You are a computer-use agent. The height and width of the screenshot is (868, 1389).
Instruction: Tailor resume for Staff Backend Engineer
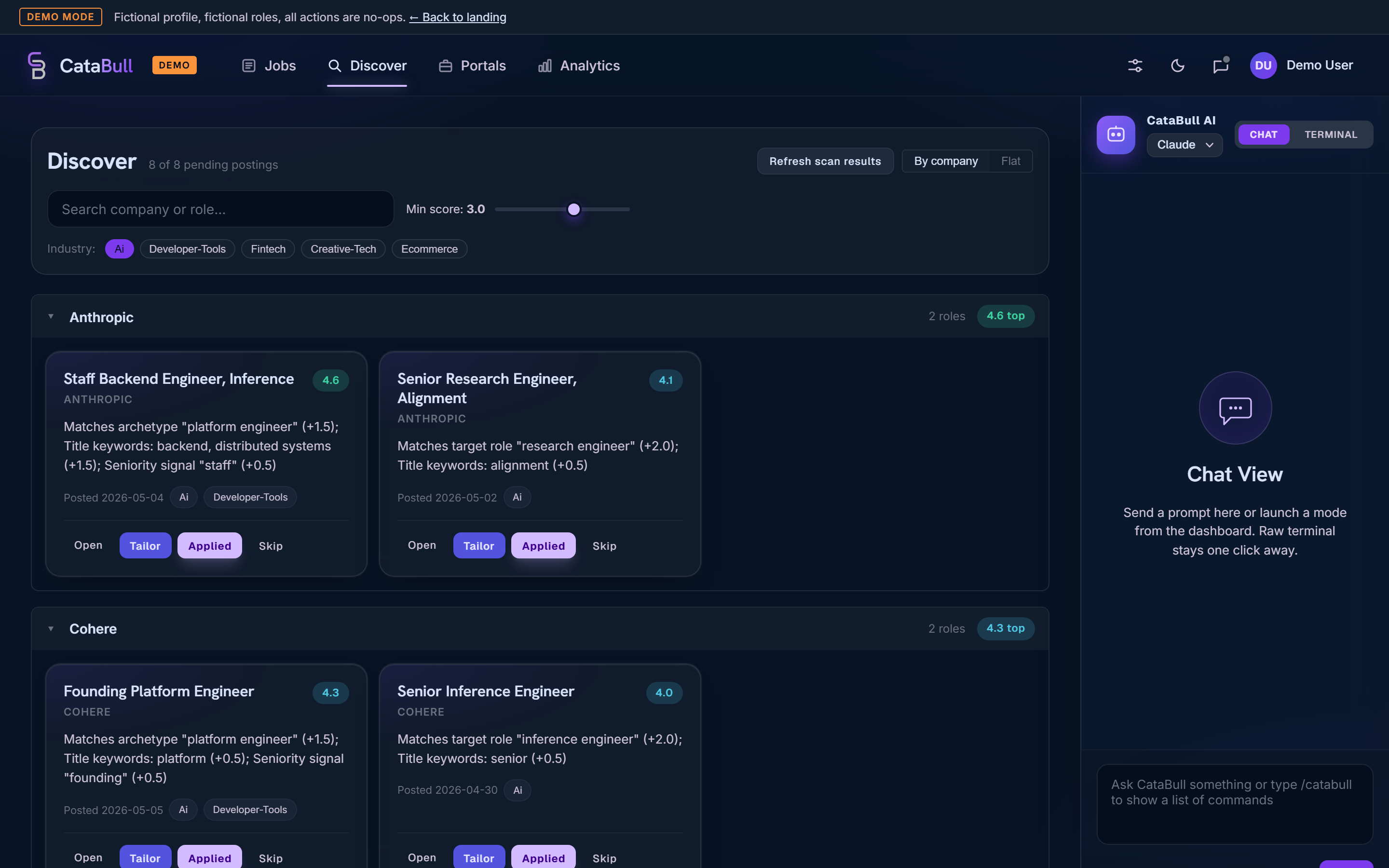(x=145, y=545)
